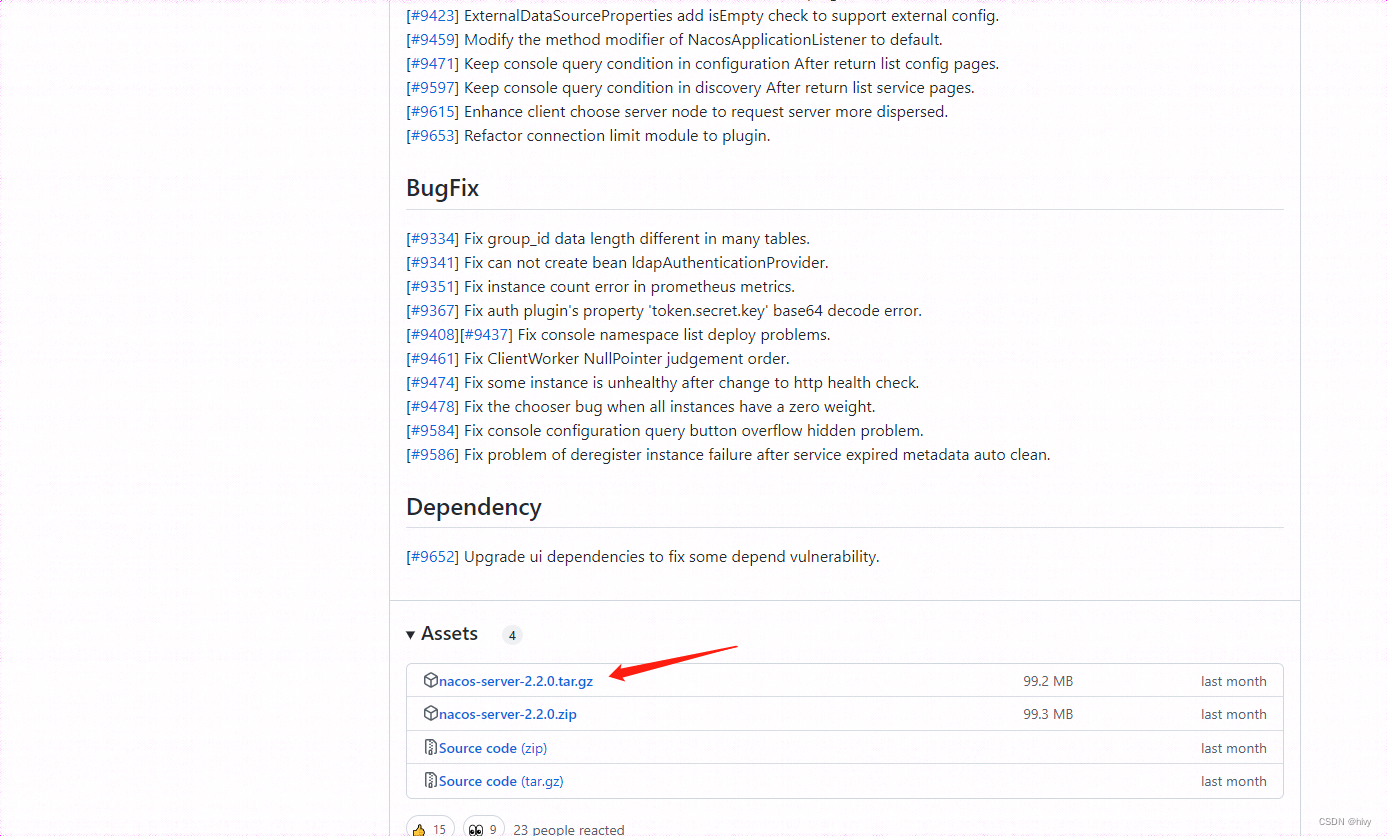Open issue #9652 about ui dependencies

pos(432,557)
